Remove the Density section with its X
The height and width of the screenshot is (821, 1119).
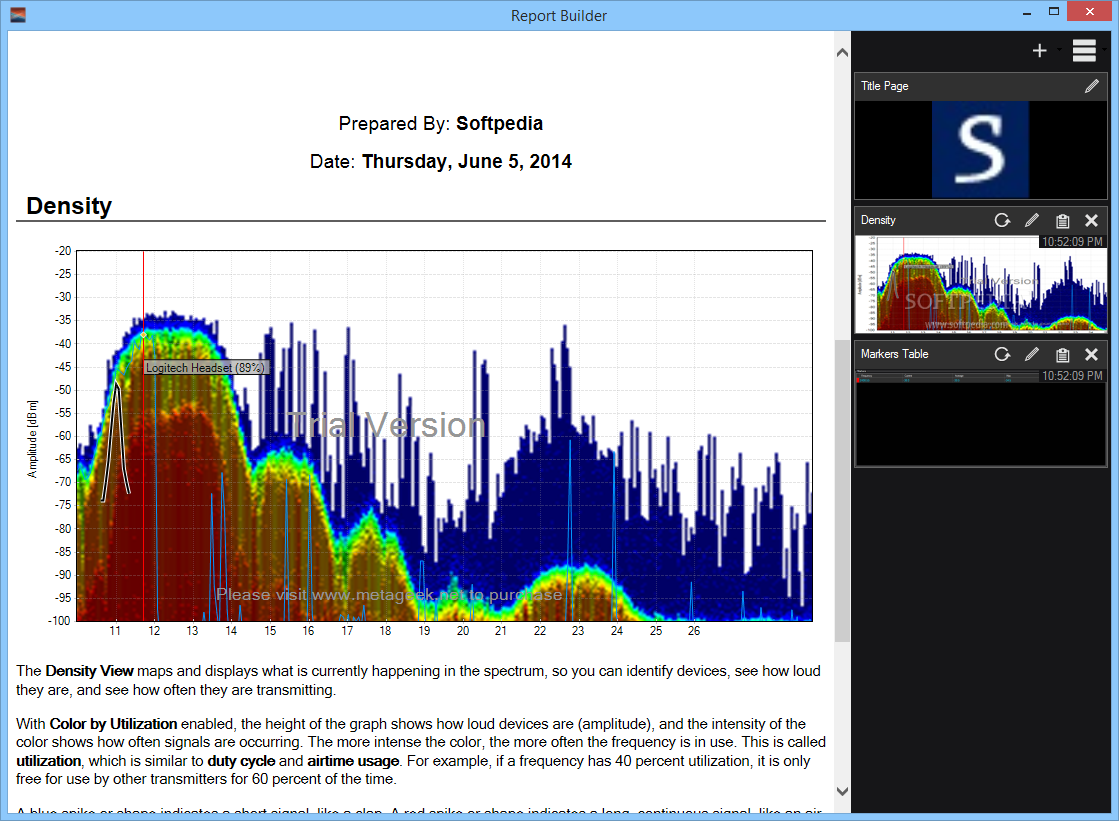(x=1091, y=221)
